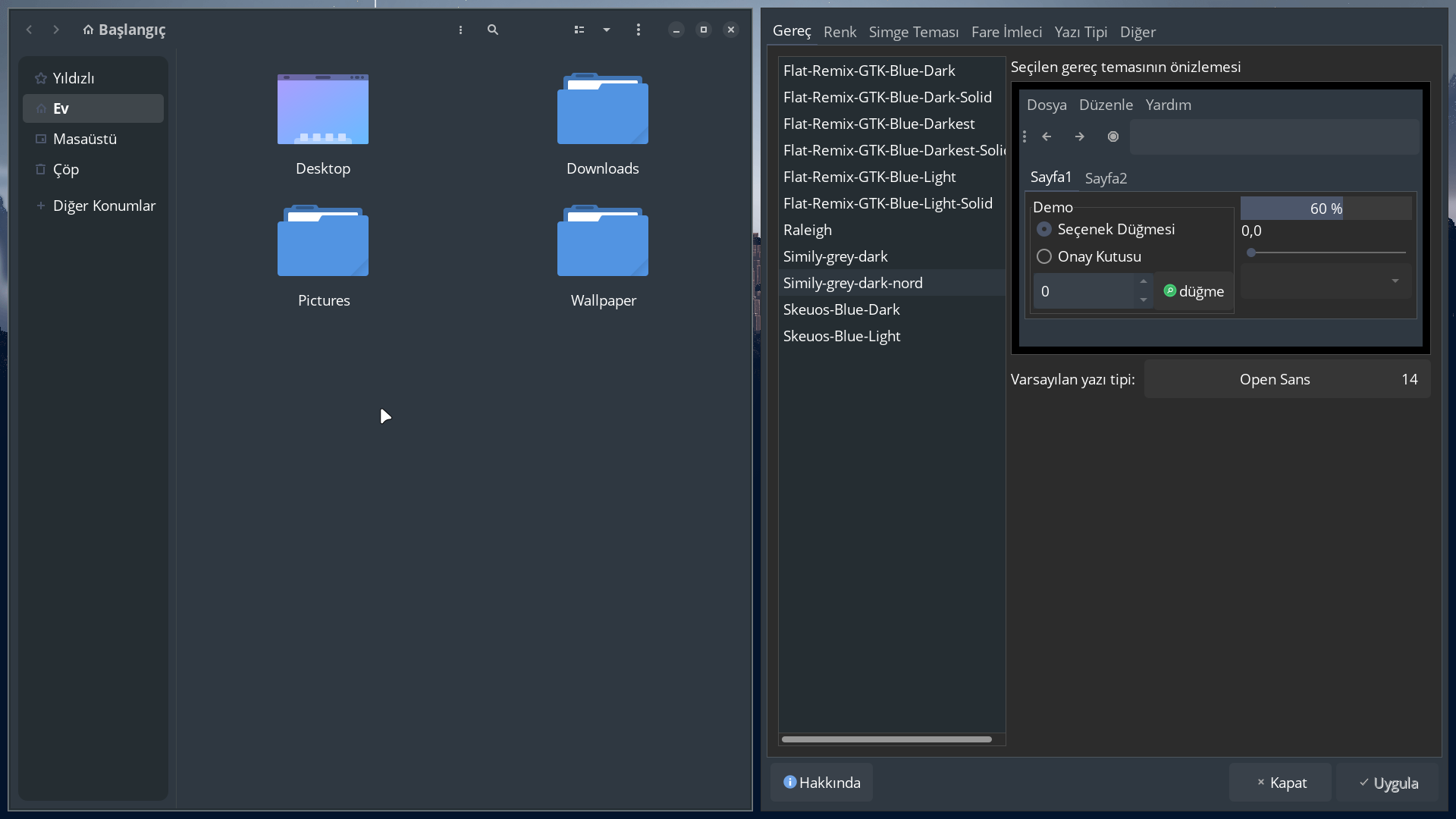The height and width of the screenshot is (819, 1456).
Task: Toggle list view icon in header bar
Action: tap(579, 30)
